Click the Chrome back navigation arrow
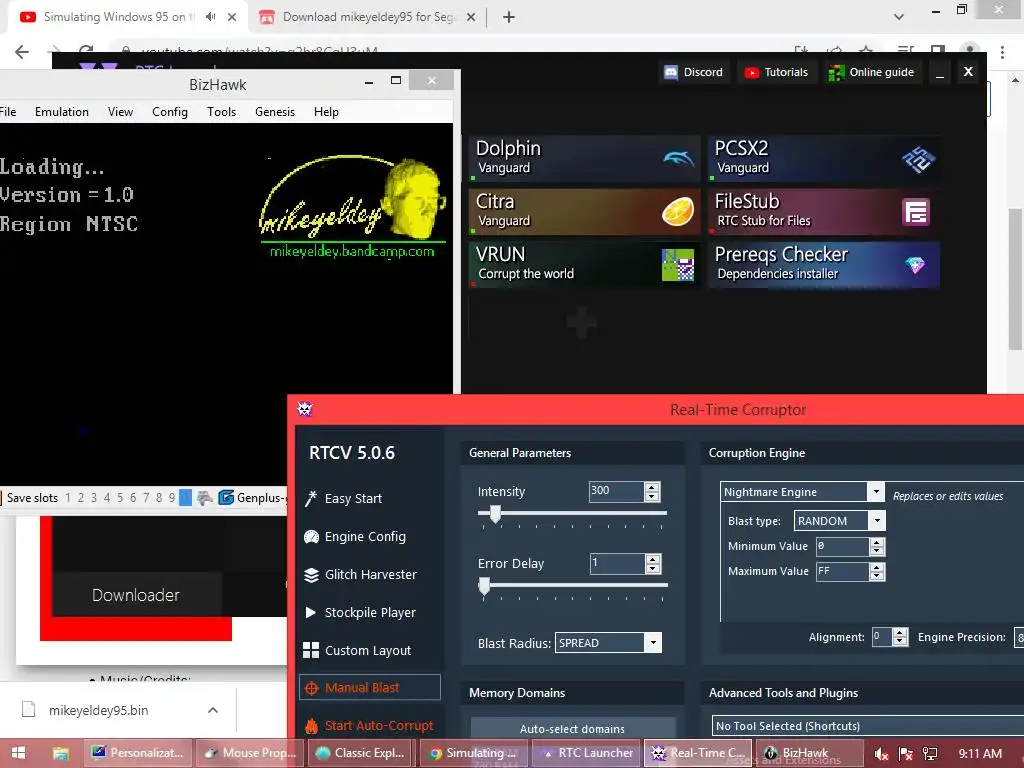1024x768 pixels. point(22,52)
